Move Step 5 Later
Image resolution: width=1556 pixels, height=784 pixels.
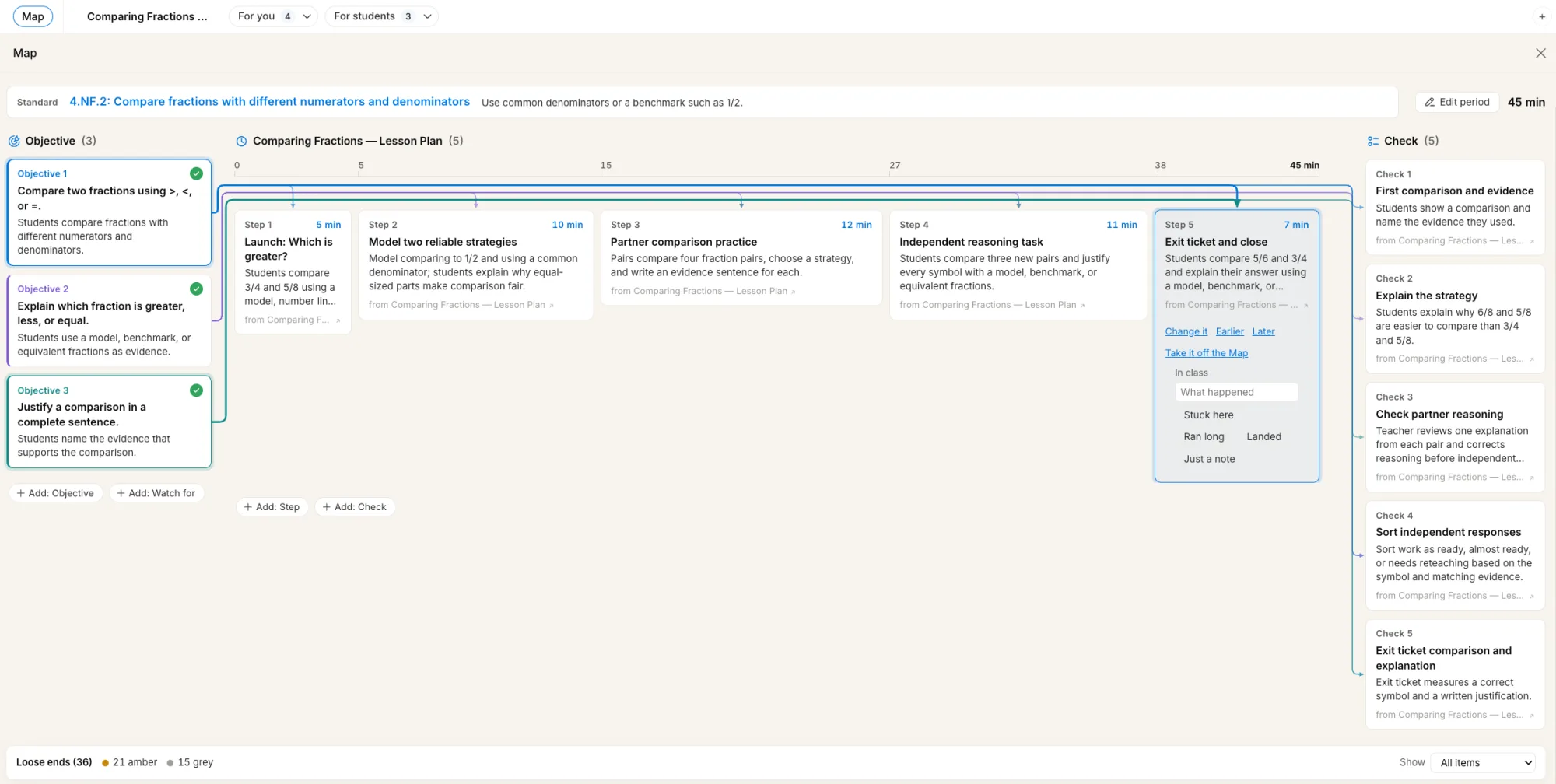coord(1263,331)
